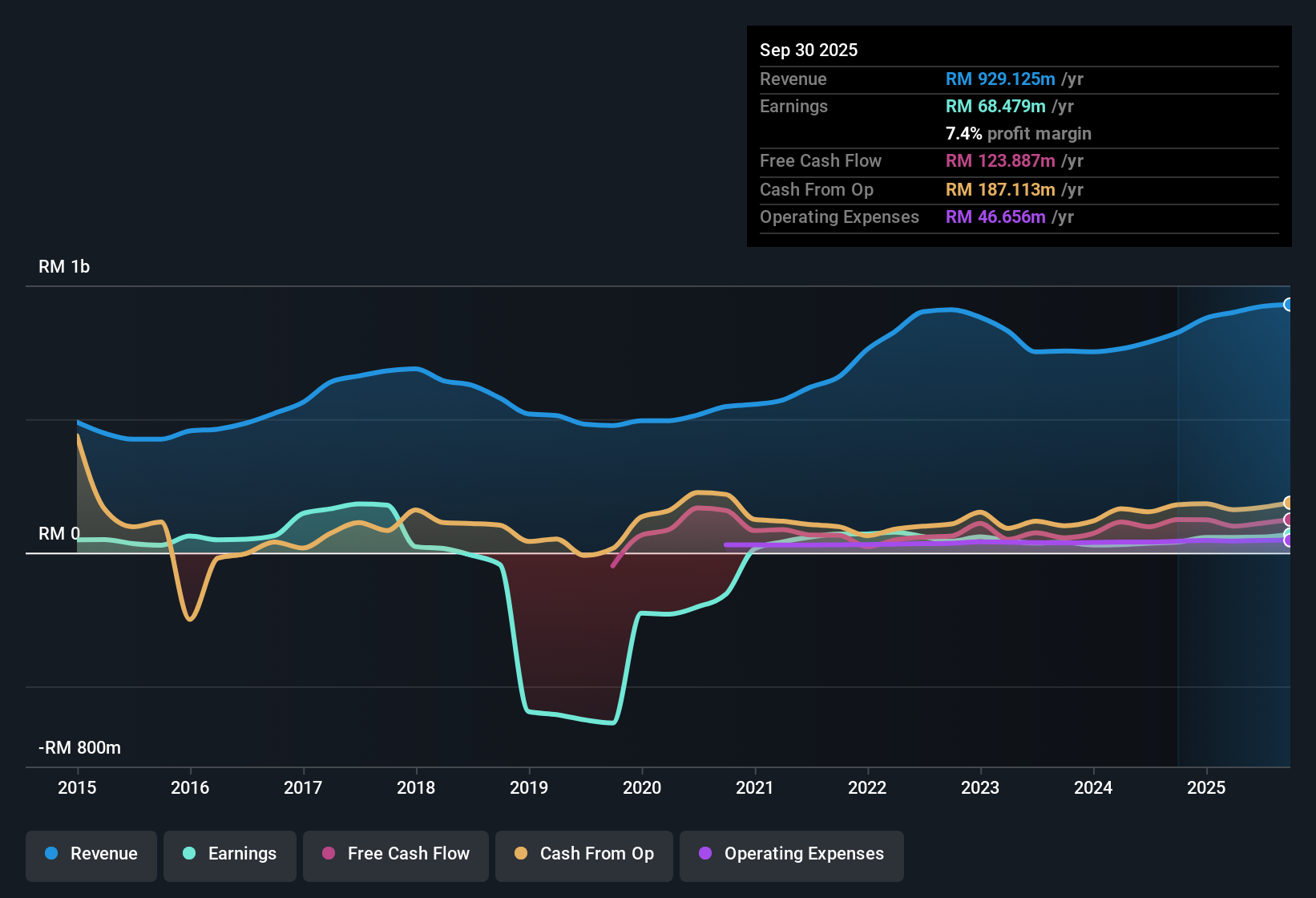Toggle the Revenue series visibility

point(91,854)
